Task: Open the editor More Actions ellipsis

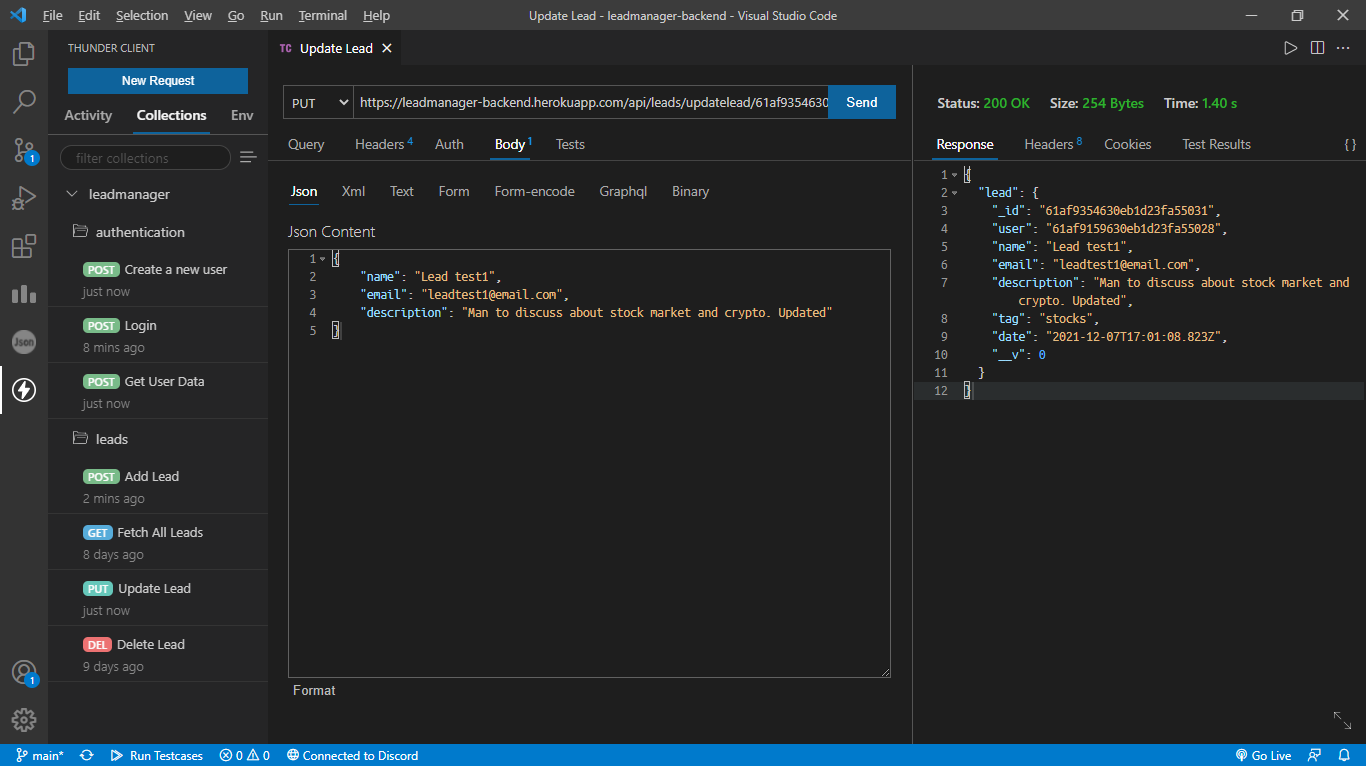Action: point(1343,48)
